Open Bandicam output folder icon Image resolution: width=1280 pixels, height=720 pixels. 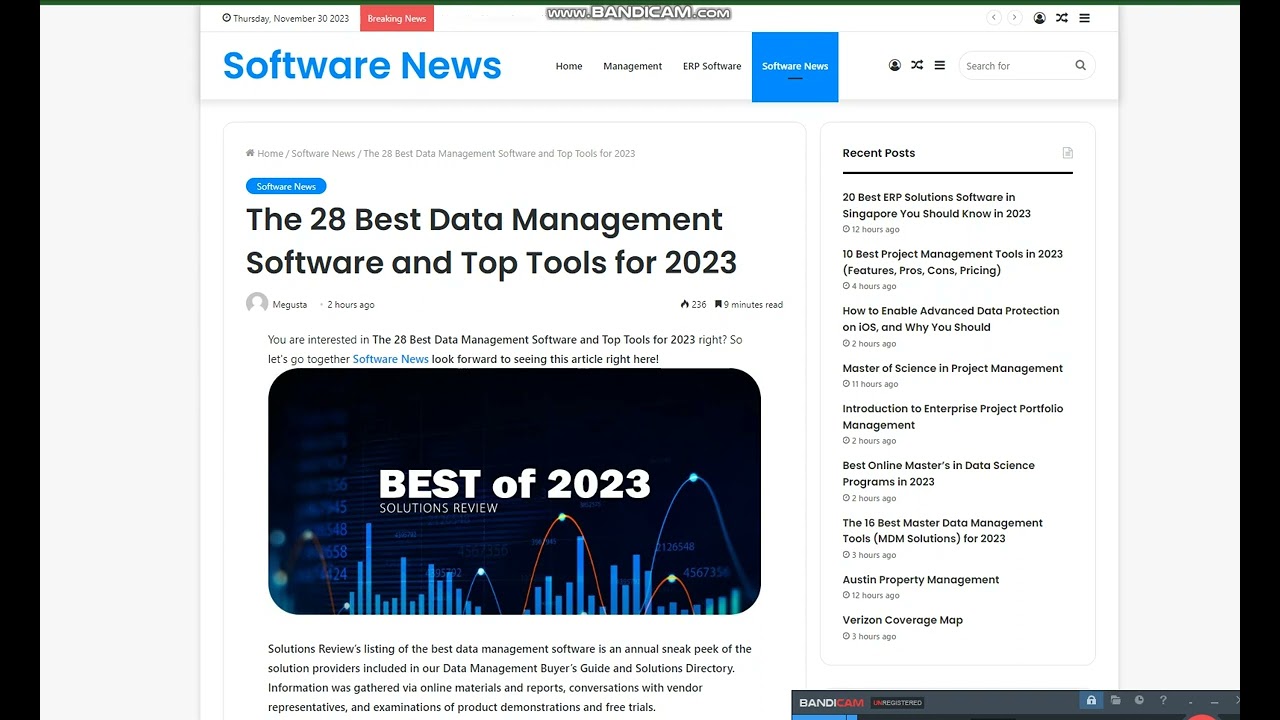coord(1115,701)
